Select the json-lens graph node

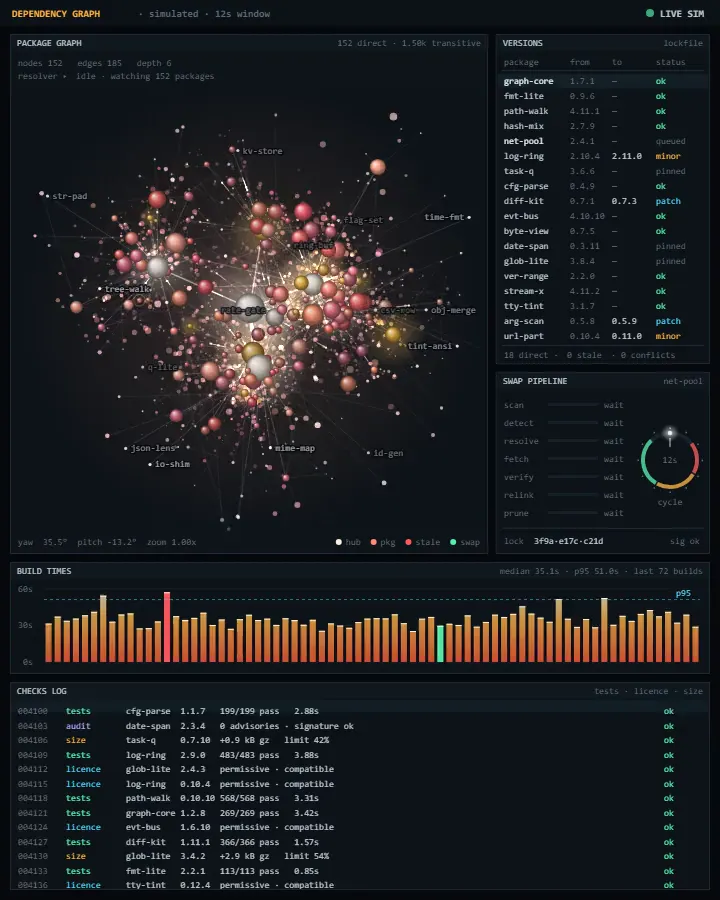coord(126,448)
